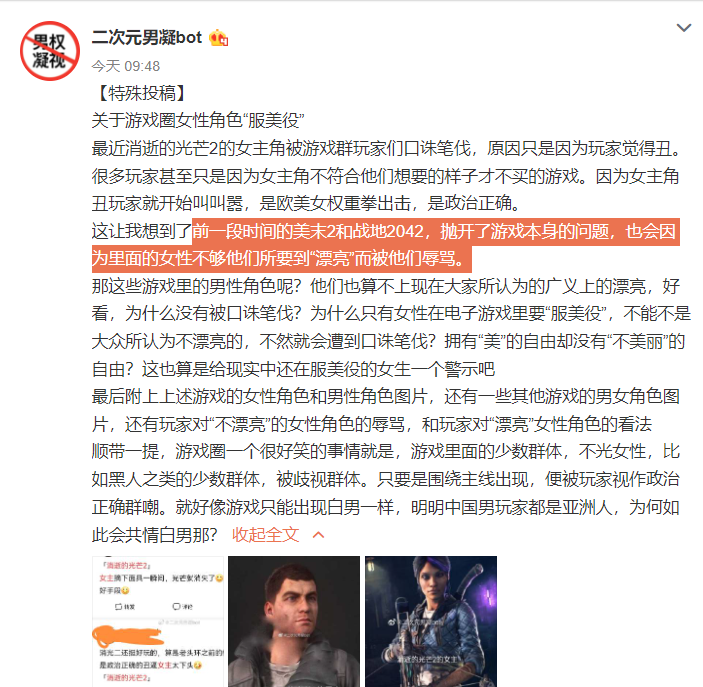Collapse post with the orange up-chevron
The width and height of the screenshot is (703, 687).
pyautogui.click(x=318, y=535)
